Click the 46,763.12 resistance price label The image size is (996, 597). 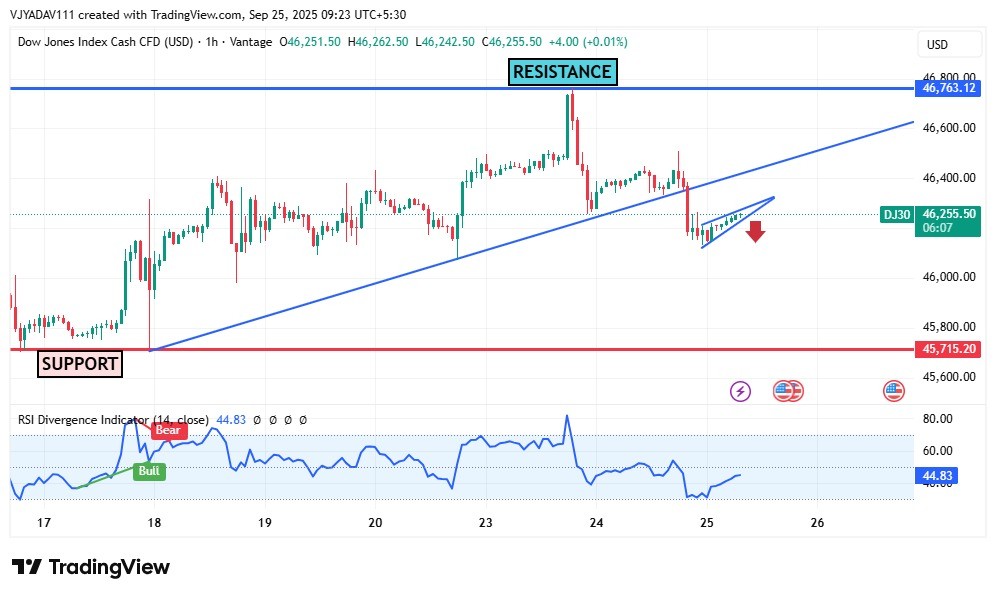(x=948, y=89)
